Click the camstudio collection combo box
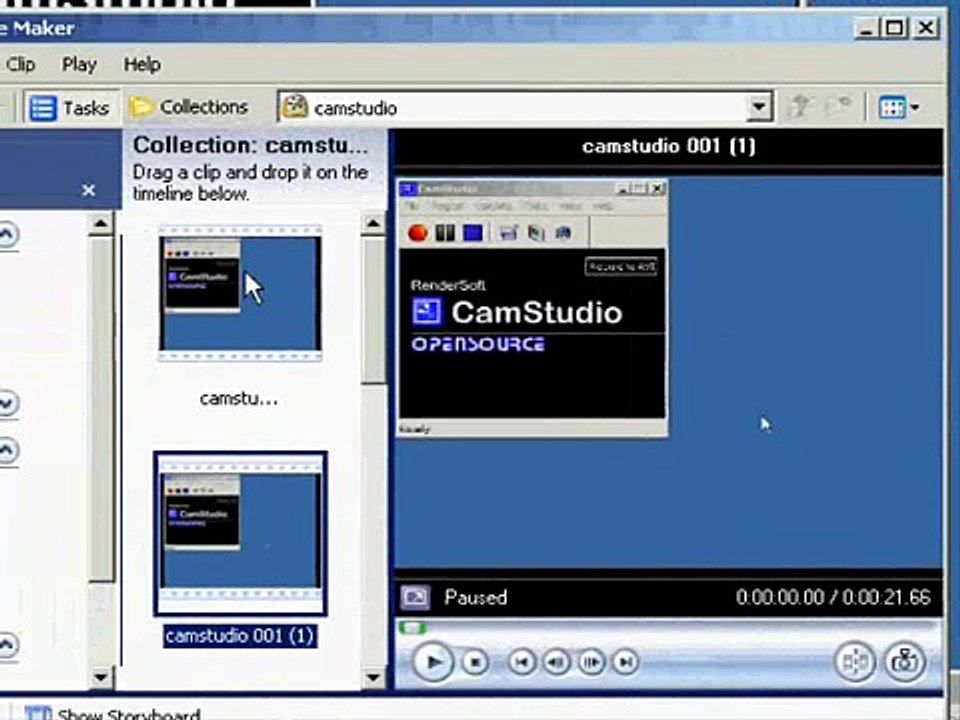 [525, 108]
